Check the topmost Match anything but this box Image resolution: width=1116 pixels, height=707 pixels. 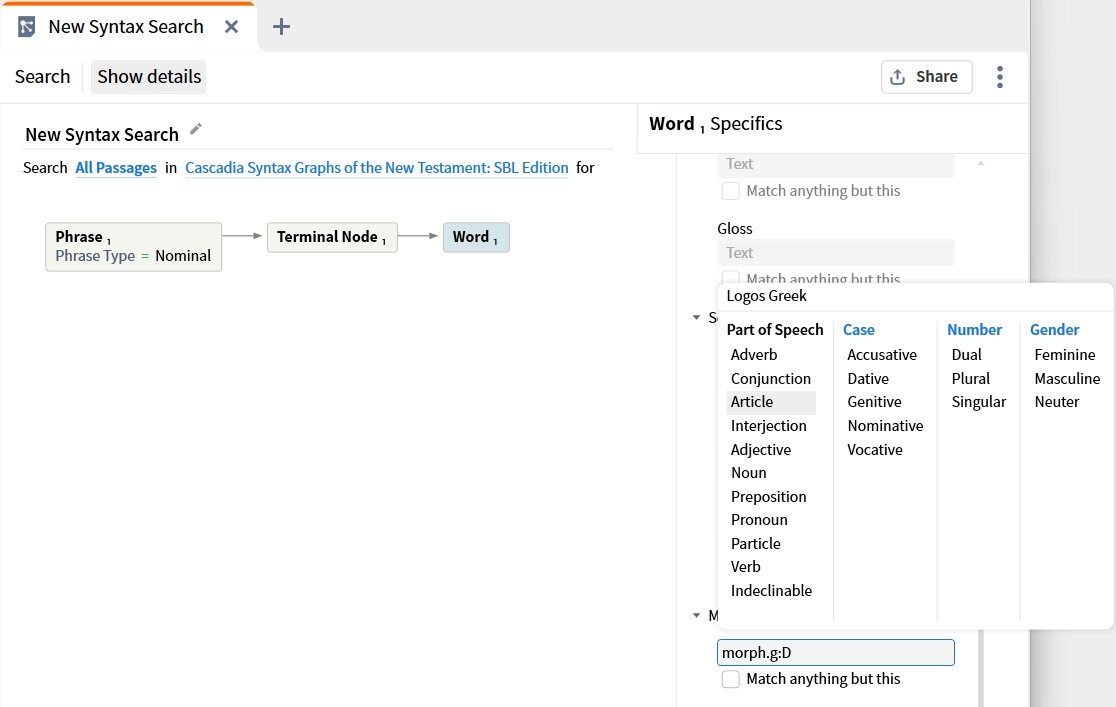[x=731, y=190]
